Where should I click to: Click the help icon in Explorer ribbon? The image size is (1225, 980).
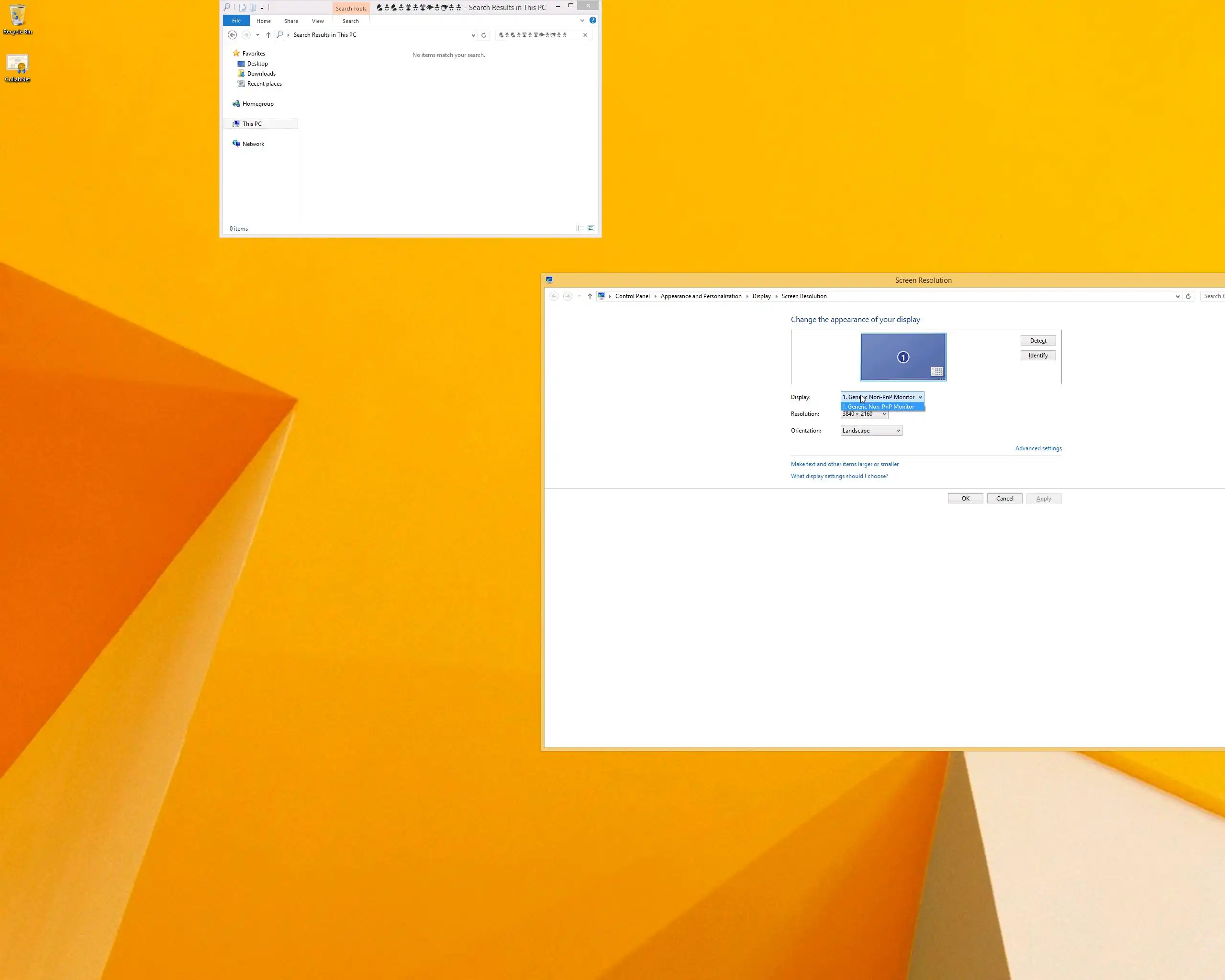(592, 21)
